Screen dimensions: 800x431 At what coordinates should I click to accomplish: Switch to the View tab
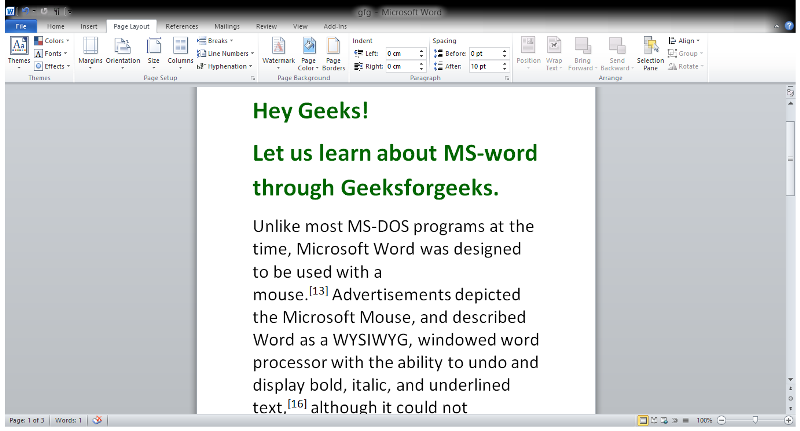click(x=300, y=27)
